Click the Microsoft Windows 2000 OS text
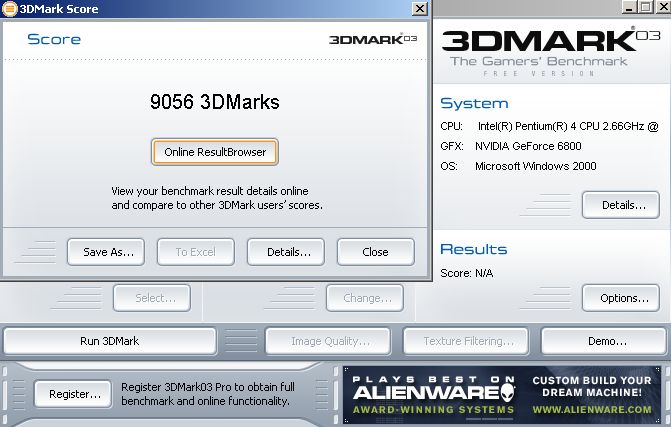 point(535,166)
